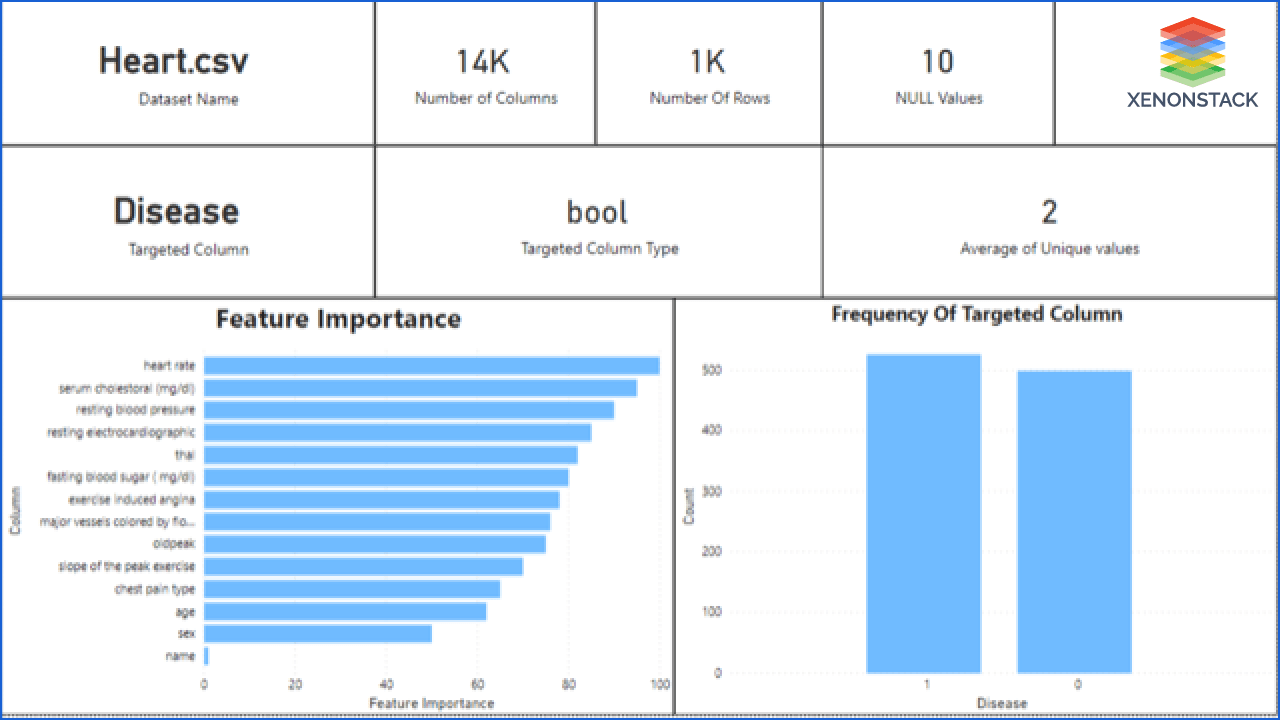Click the 'Count' y-axis title

coord(689,507)
